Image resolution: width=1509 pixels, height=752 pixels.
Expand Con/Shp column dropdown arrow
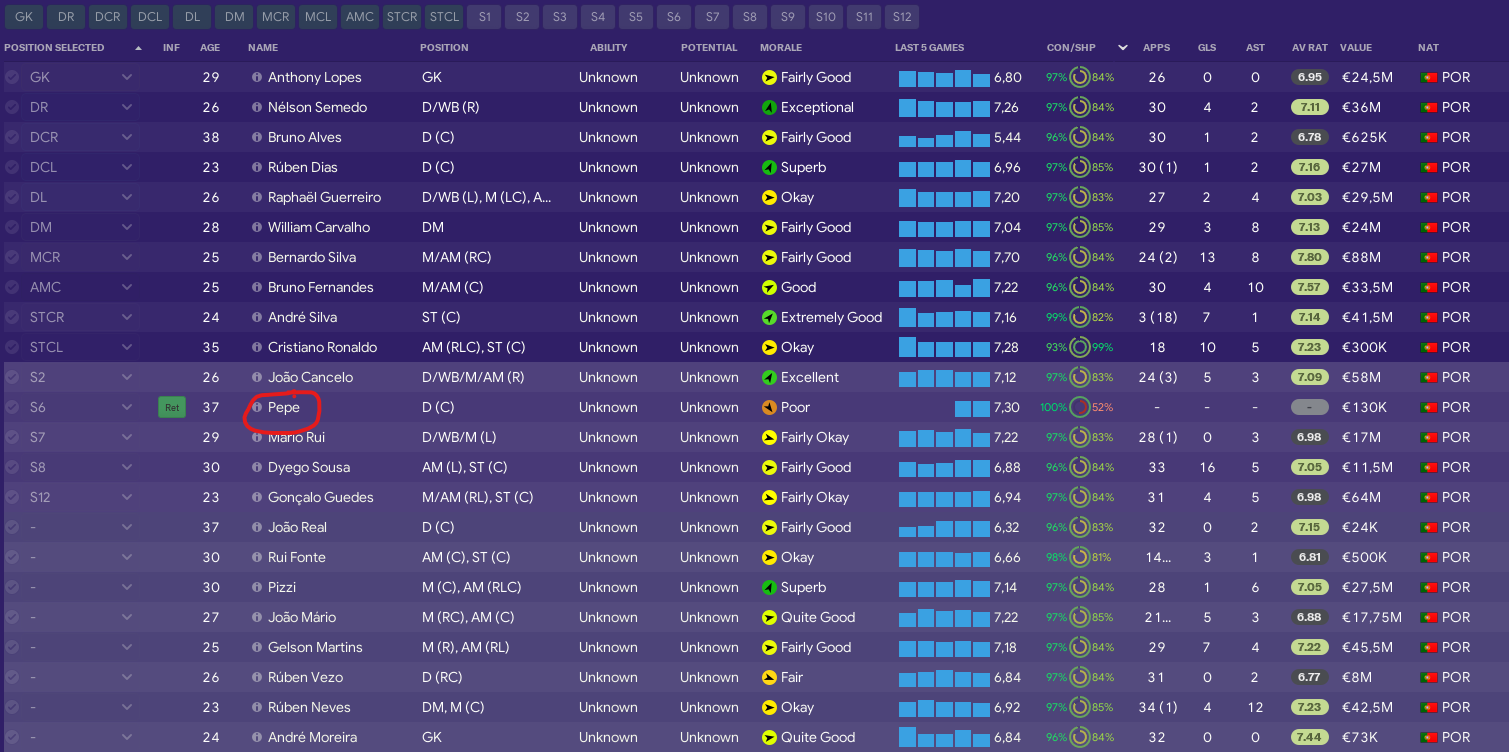(x=1122, y=47)
